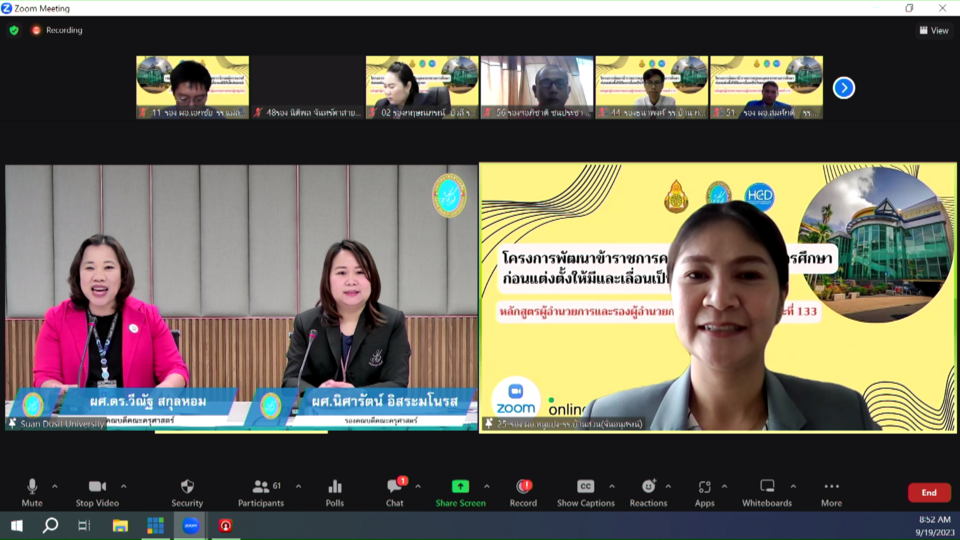
Task: Mute the microphone
Action: (x=32, y=491)
